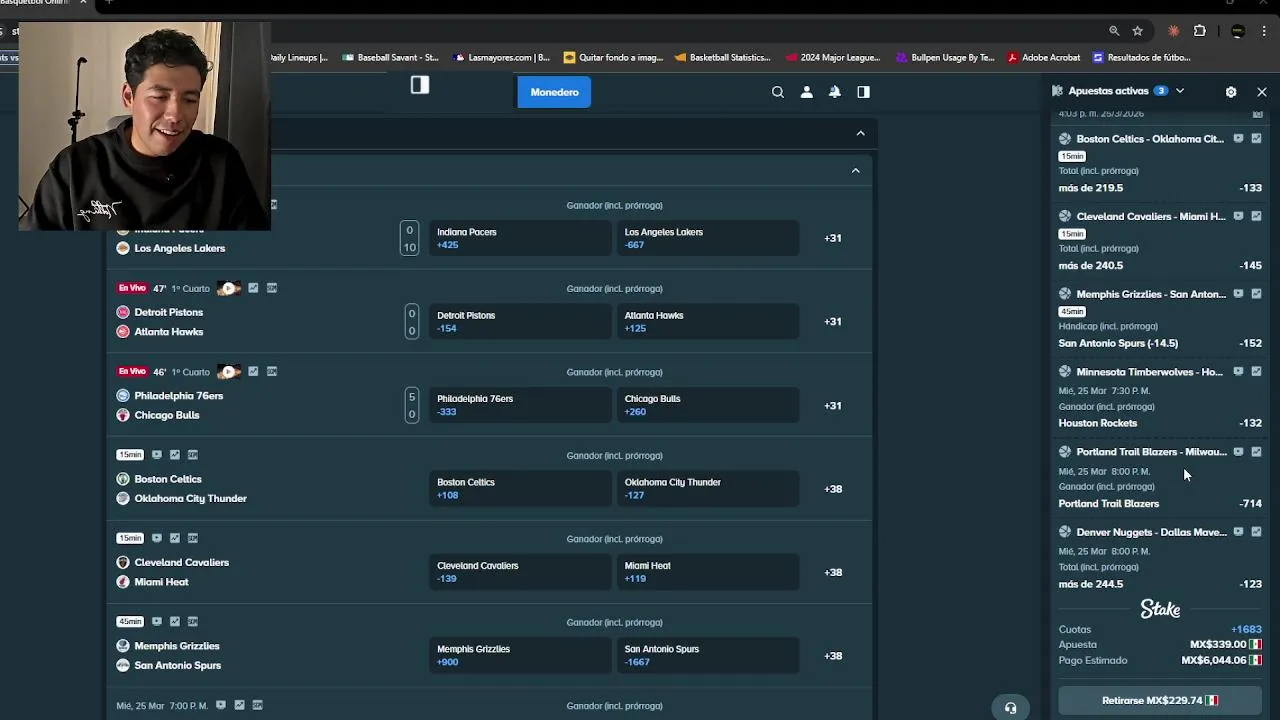Toggle stats checkbox on Cleveland Cavaliers bet slip
The image size is (1280, 720).
pos(1256,216)
